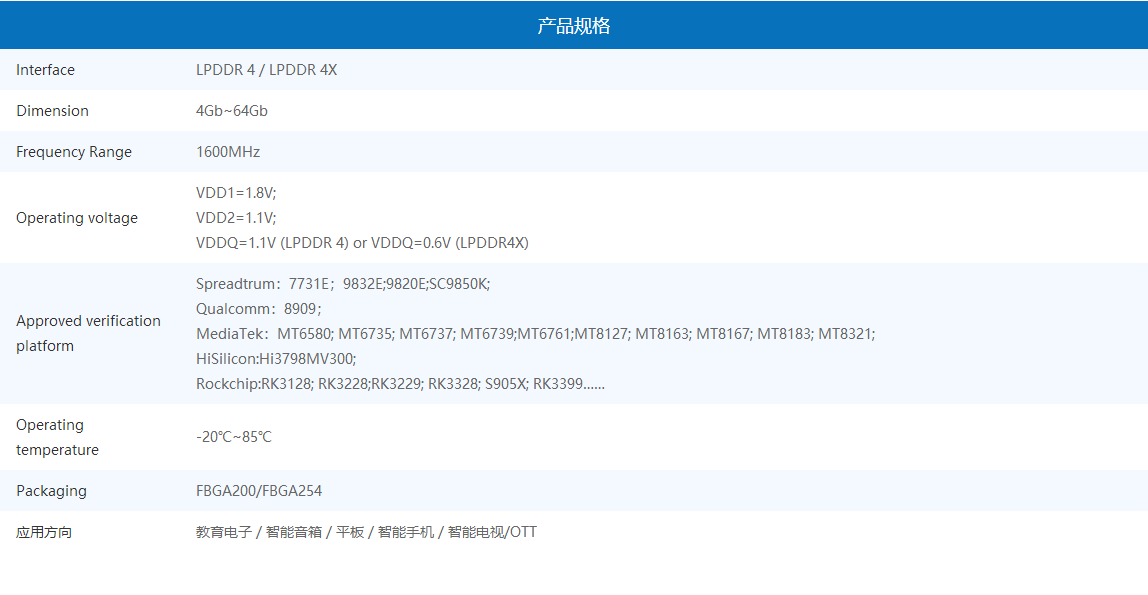Click the MediaTek platform list line
Screen dimensions: 1148x595
536,334
